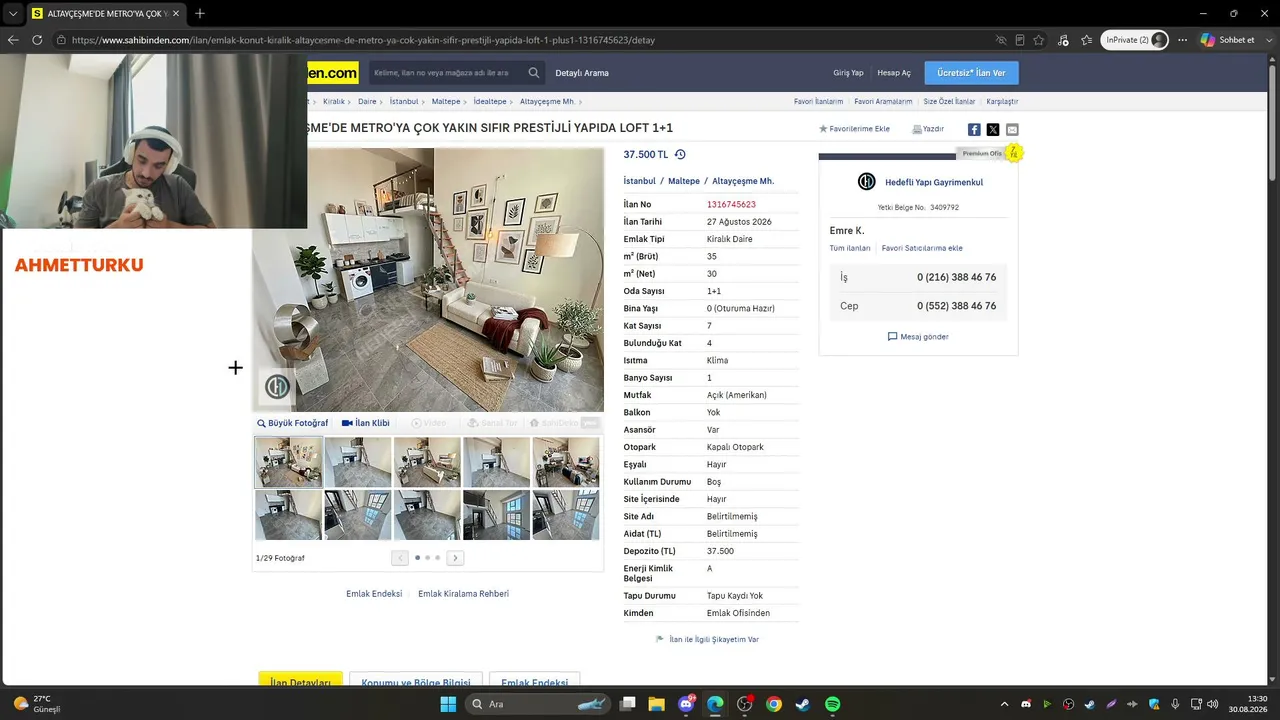Reload the page with refresh icon
This screenshot has height=720, width=1280.
pos(37,40)
